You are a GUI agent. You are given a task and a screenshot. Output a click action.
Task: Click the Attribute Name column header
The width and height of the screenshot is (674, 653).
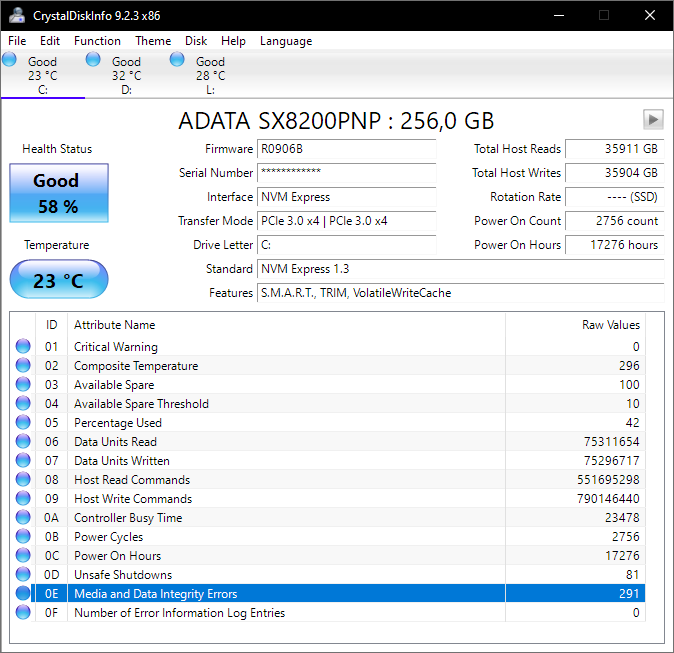(286, 325)
